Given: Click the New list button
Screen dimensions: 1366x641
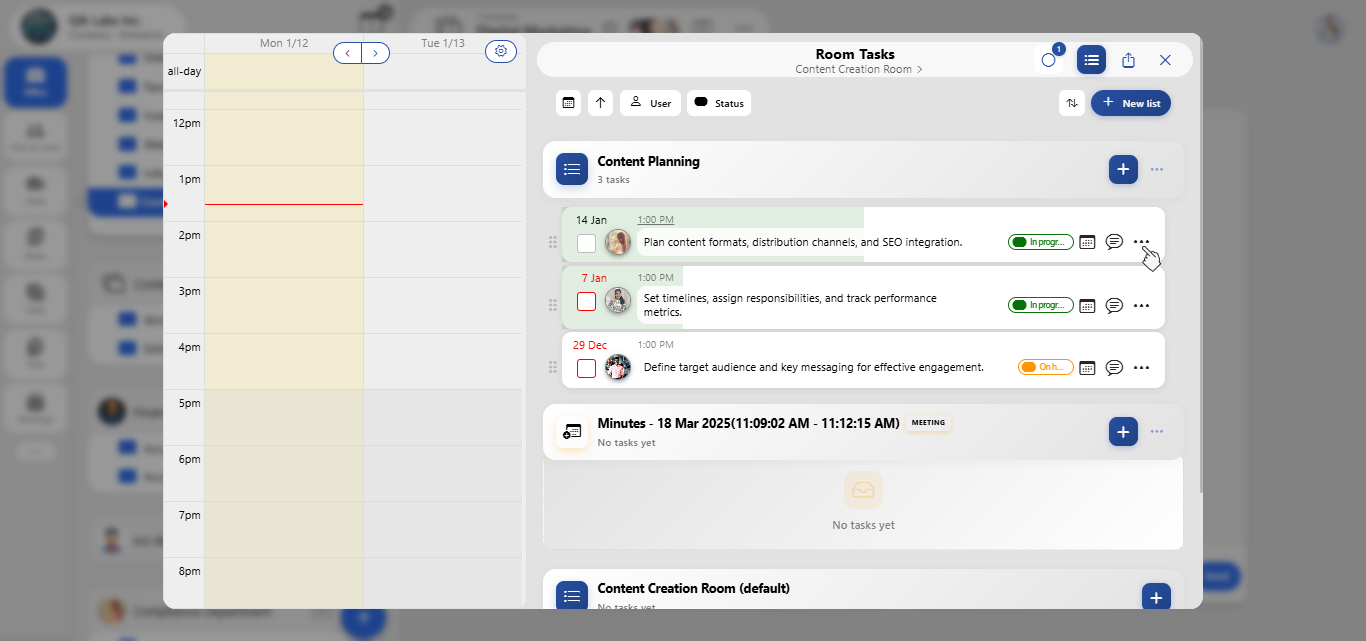Looking at the screenshot, I should pyautogui.click(x=1131, y=103).
